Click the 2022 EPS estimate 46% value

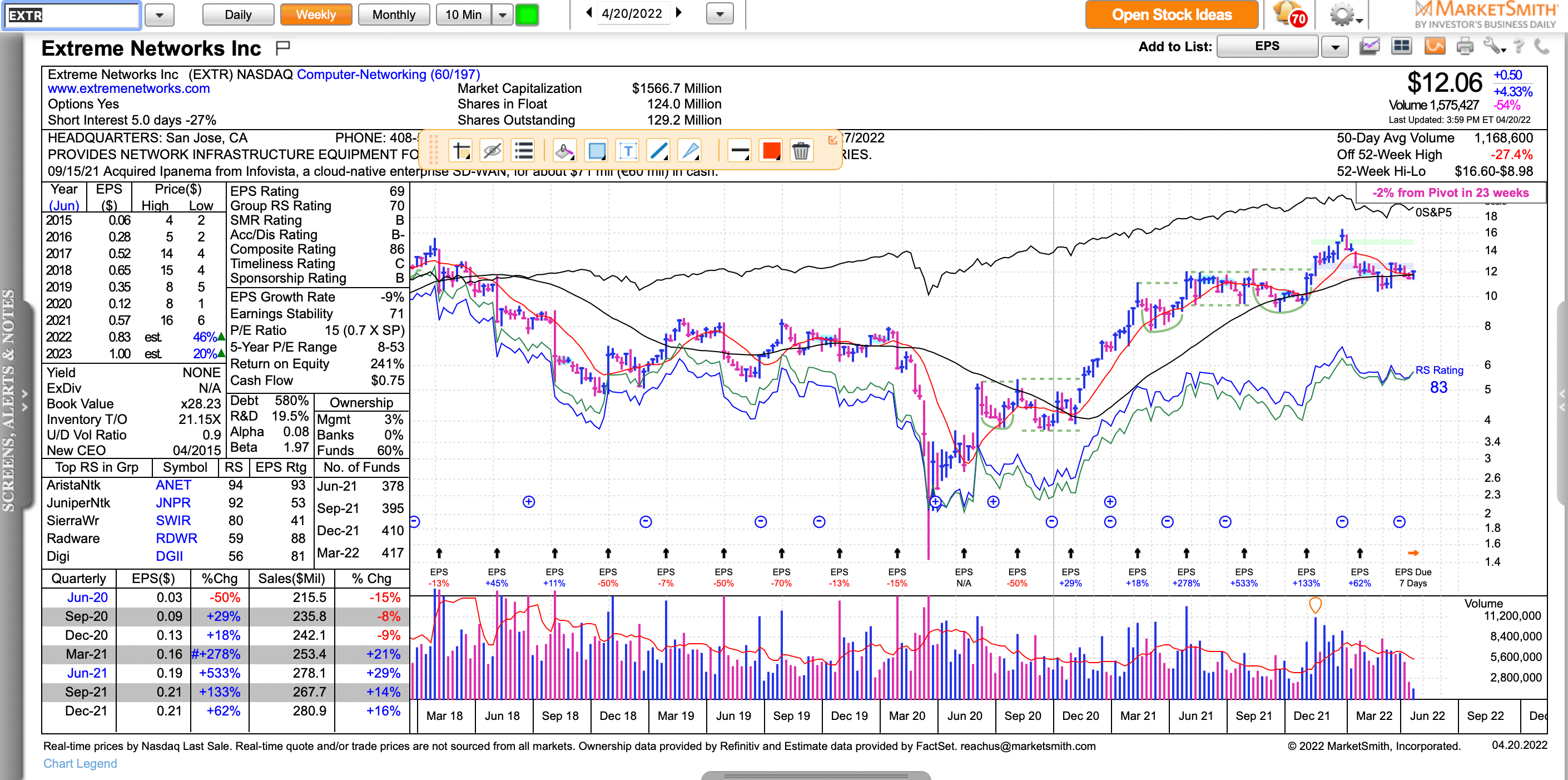(x=205, y=337)
